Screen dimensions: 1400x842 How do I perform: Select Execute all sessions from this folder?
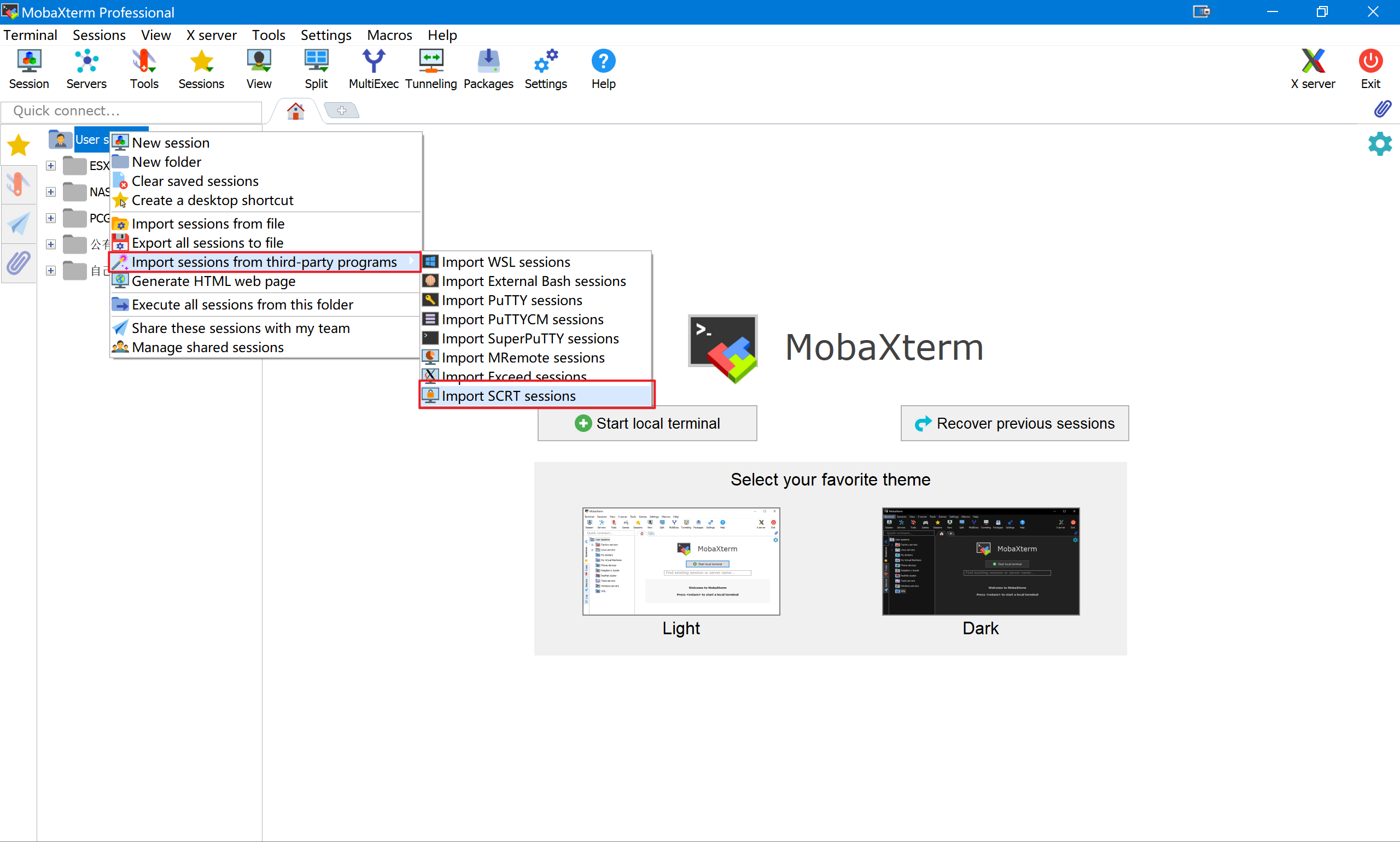point(266,305)
